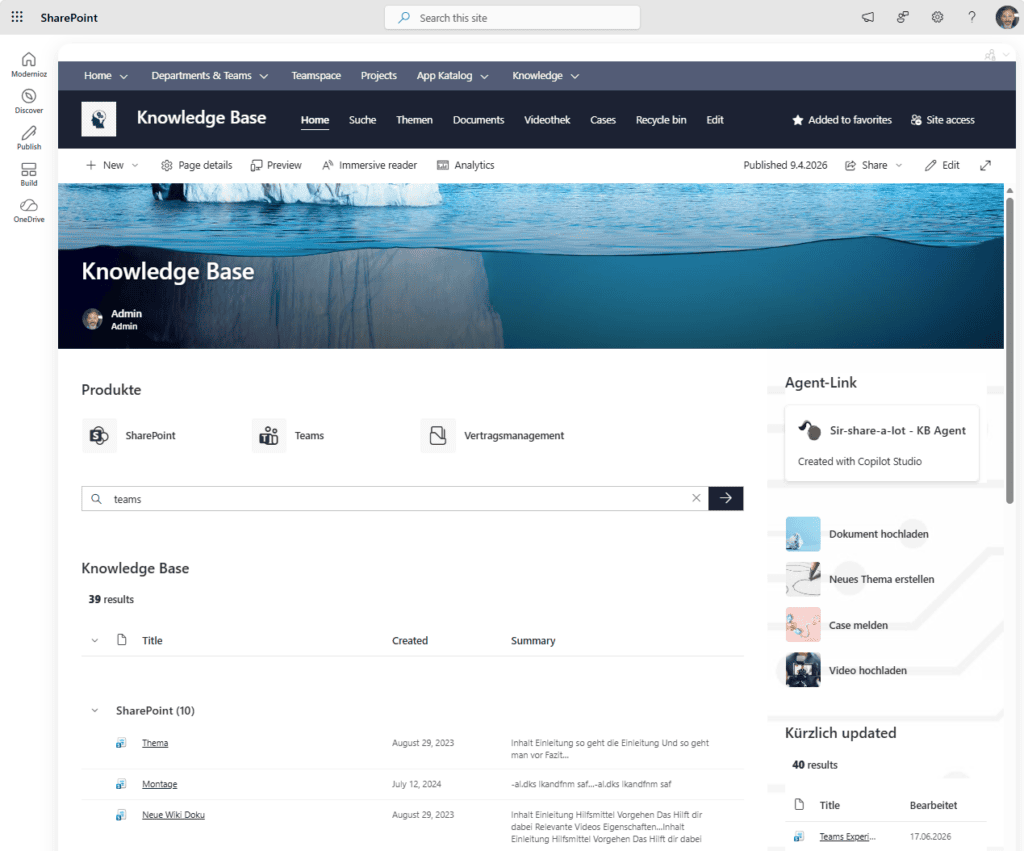Open the Share dropdown

pyautogui.click(x=874, y=165)
